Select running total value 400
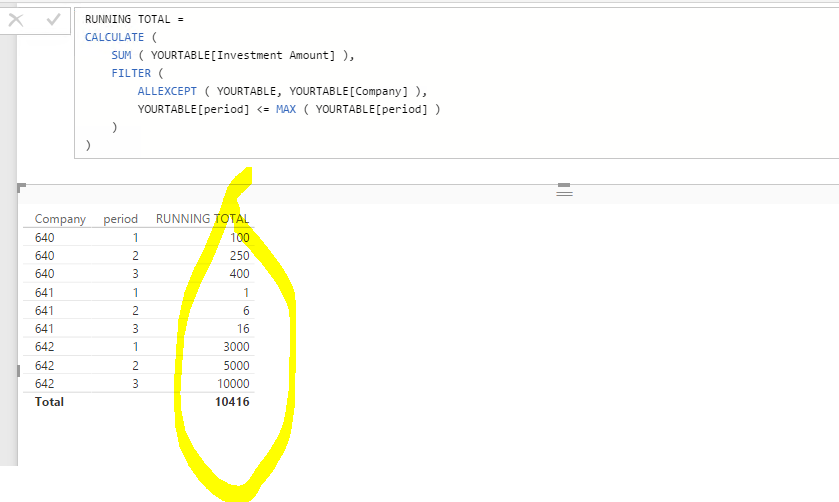 click(240, 274)
